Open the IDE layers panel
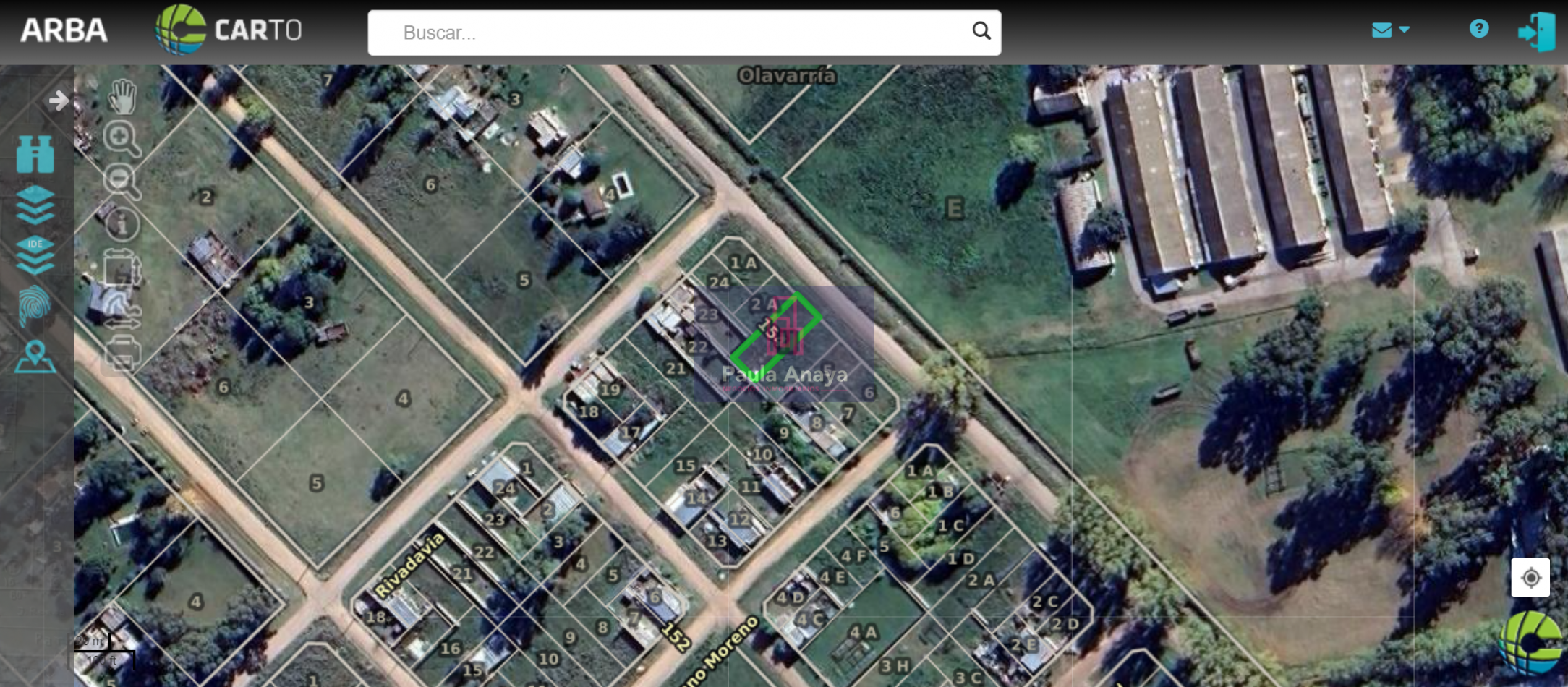The width and height of the screenshot is (1568, 687). coord(35,255)
